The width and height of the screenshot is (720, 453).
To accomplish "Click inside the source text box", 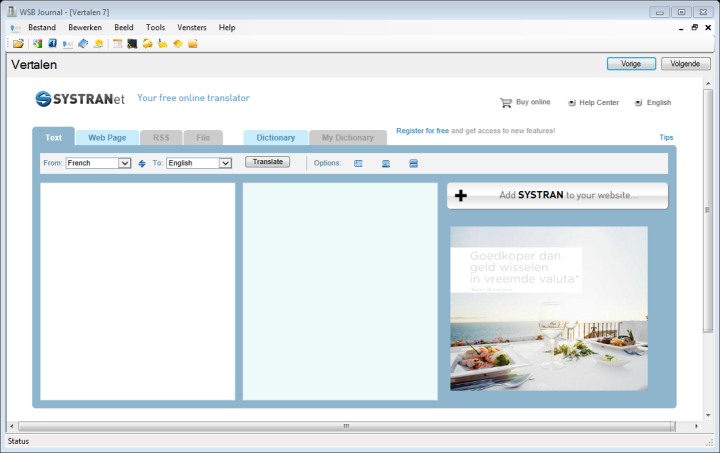I will click(x=138, y=290).
